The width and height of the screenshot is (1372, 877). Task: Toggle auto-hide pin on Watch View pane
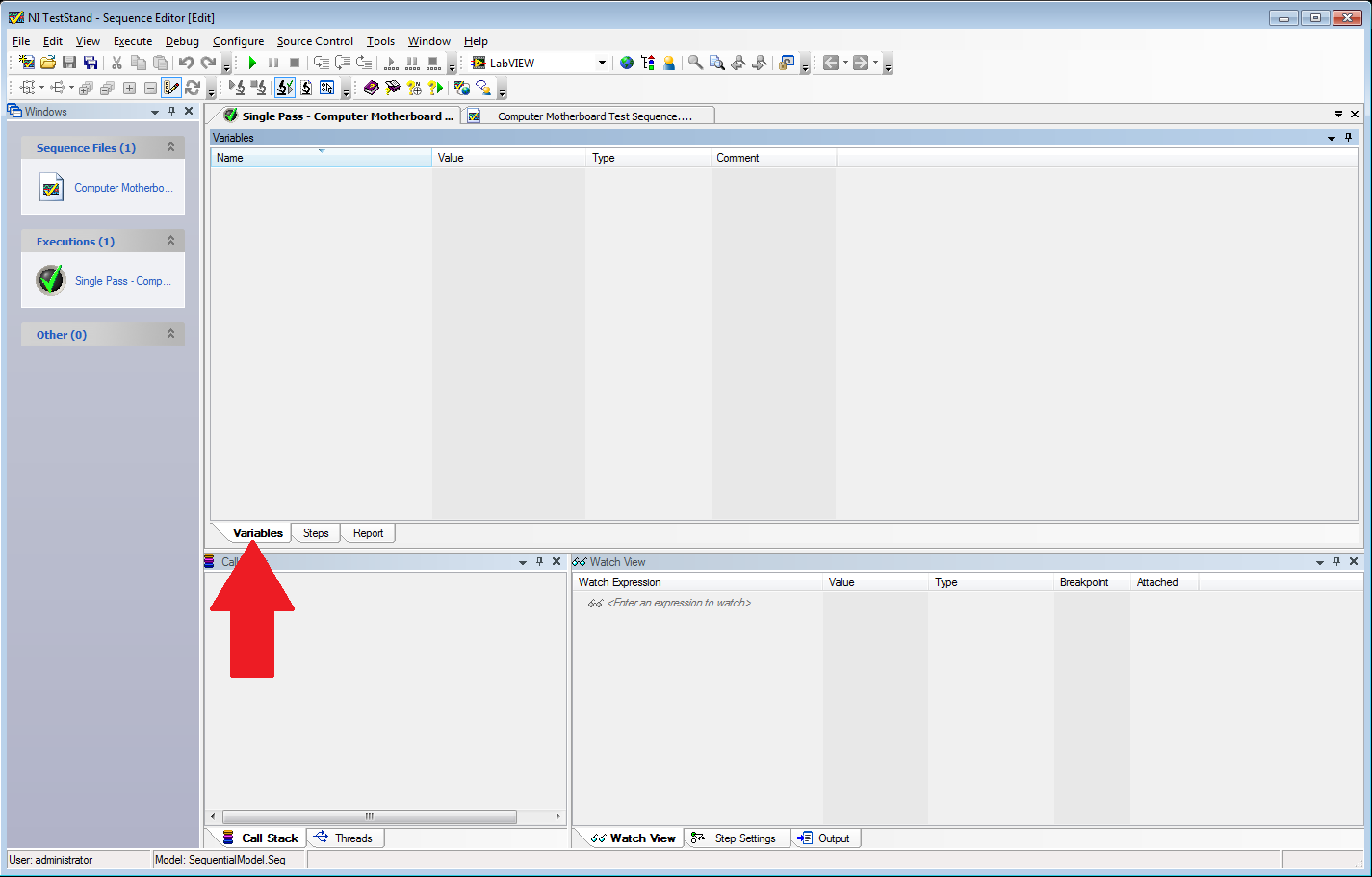pos(1336,561)
